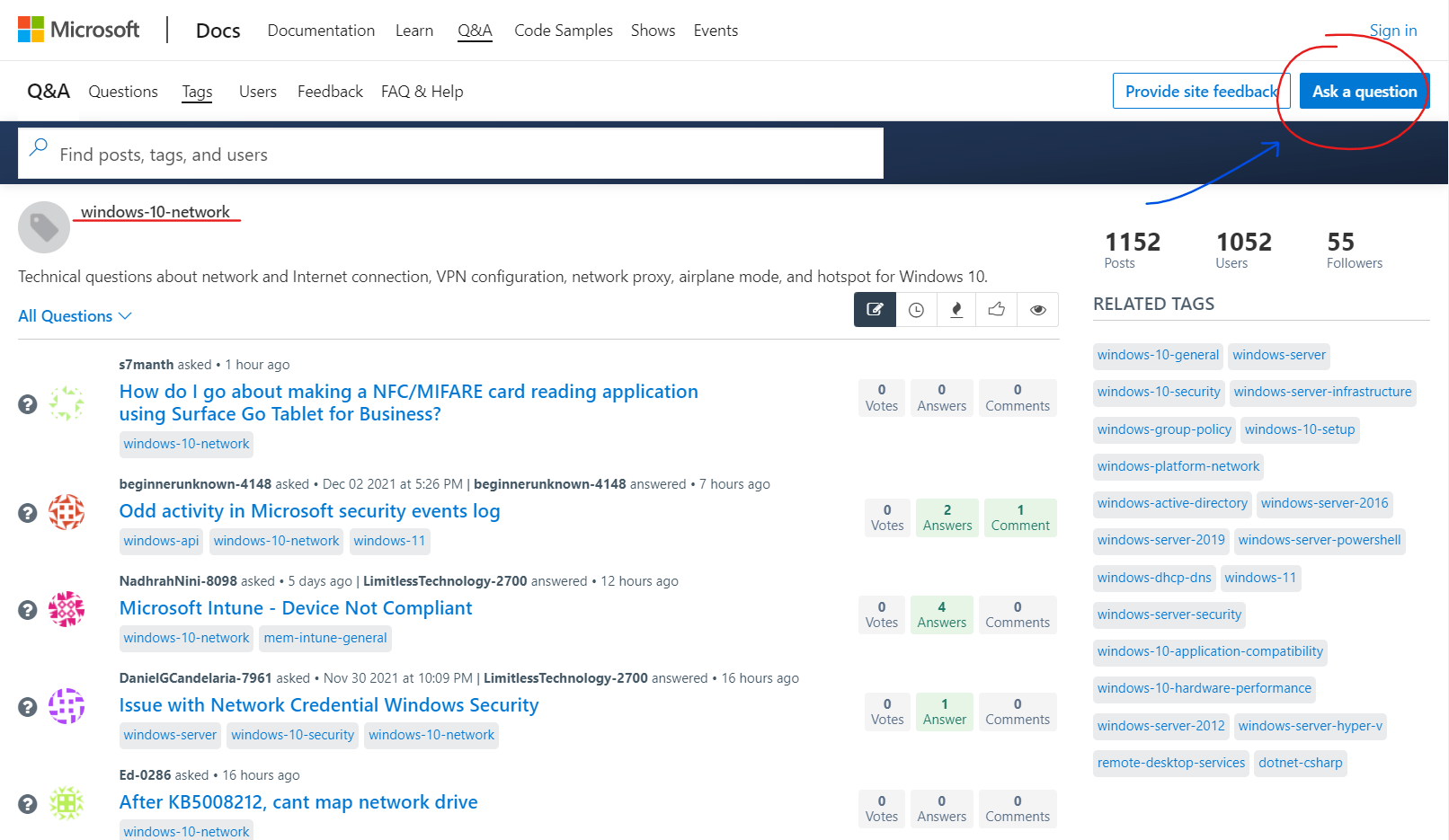Click dotnet-csharp related tag

1301,763
